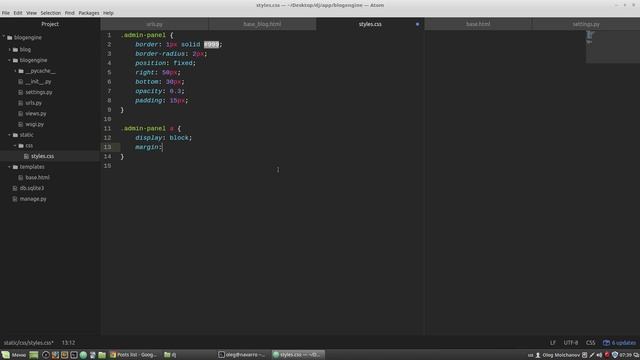Expand the blog folder
Screen dimensions: 640x360
[10, 49]
